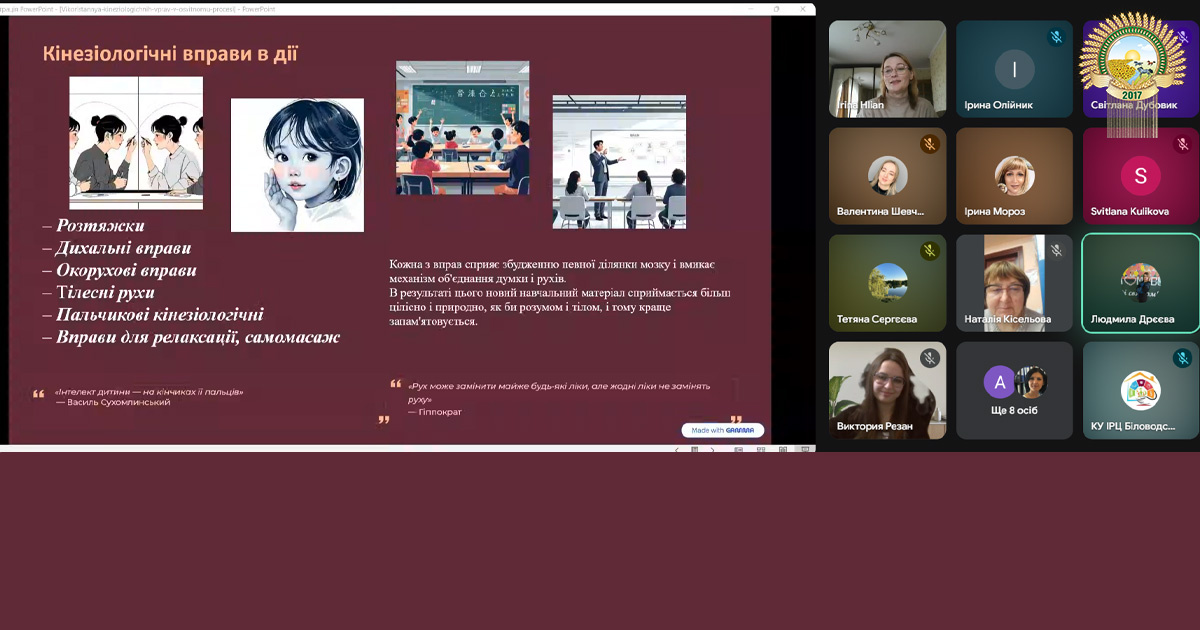Screen dimensions: 1200x630
Task: Go to the previous slide arrow
Action: pyautogui.click(x=677, y=450)
